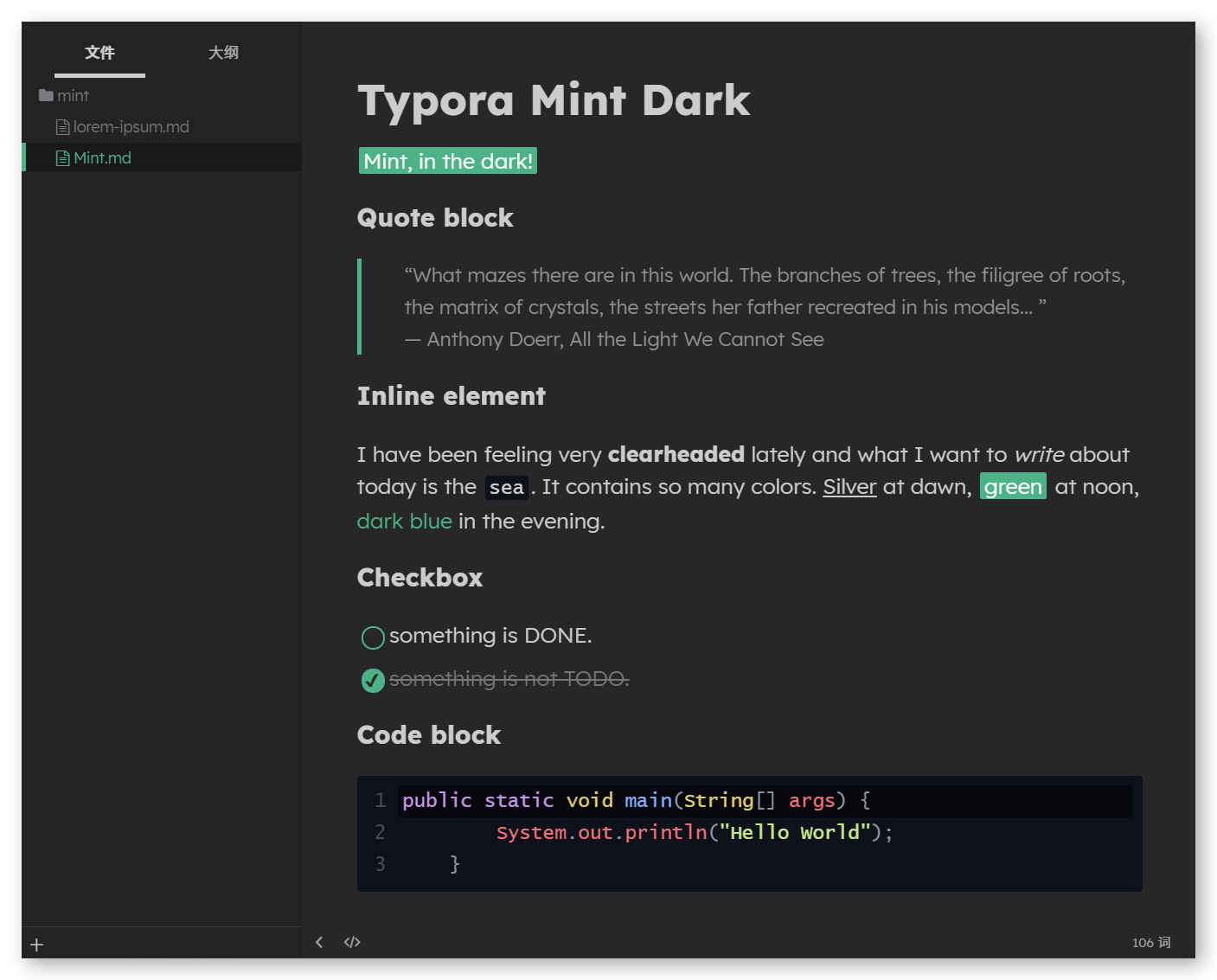Image resolution: width=1217 pixels, height=980 pixels.
Task: Click the highlighted 'Mint, in the dark!' text
Action: coord(448,161)
